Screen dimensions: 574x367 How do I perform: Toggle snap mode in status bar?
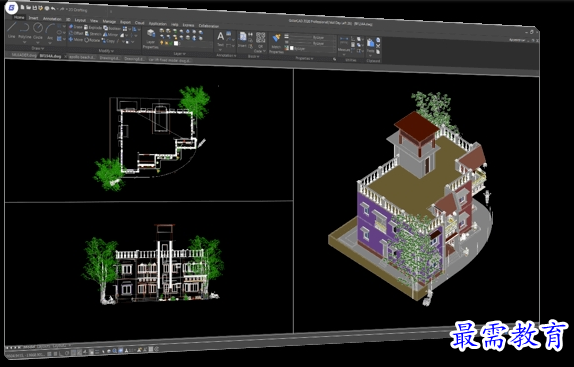pyautogui.click(x=49, y=354)
